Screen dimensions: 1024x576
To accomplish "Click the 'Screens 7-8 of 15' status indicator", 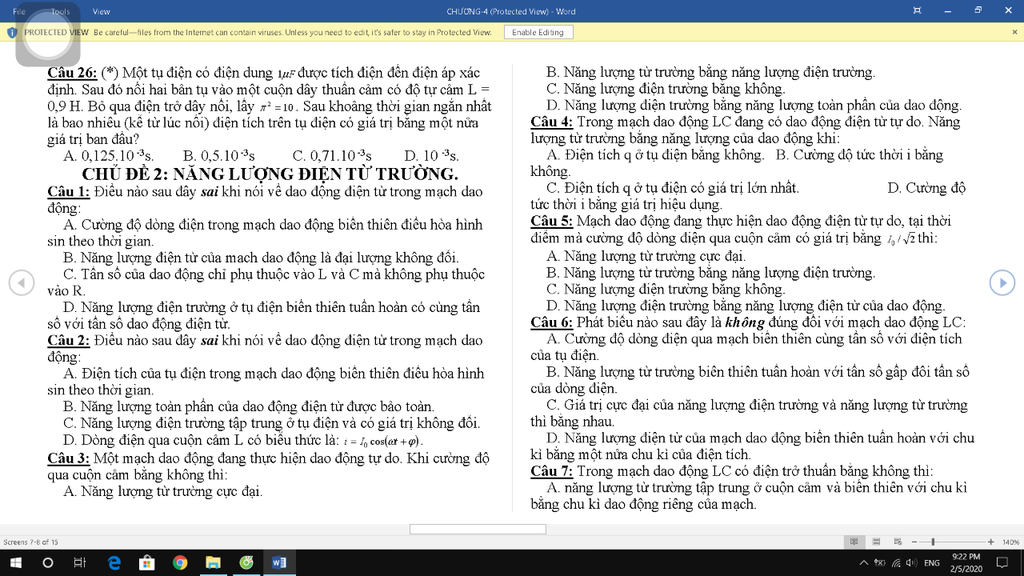I will (x=31, y=542).
